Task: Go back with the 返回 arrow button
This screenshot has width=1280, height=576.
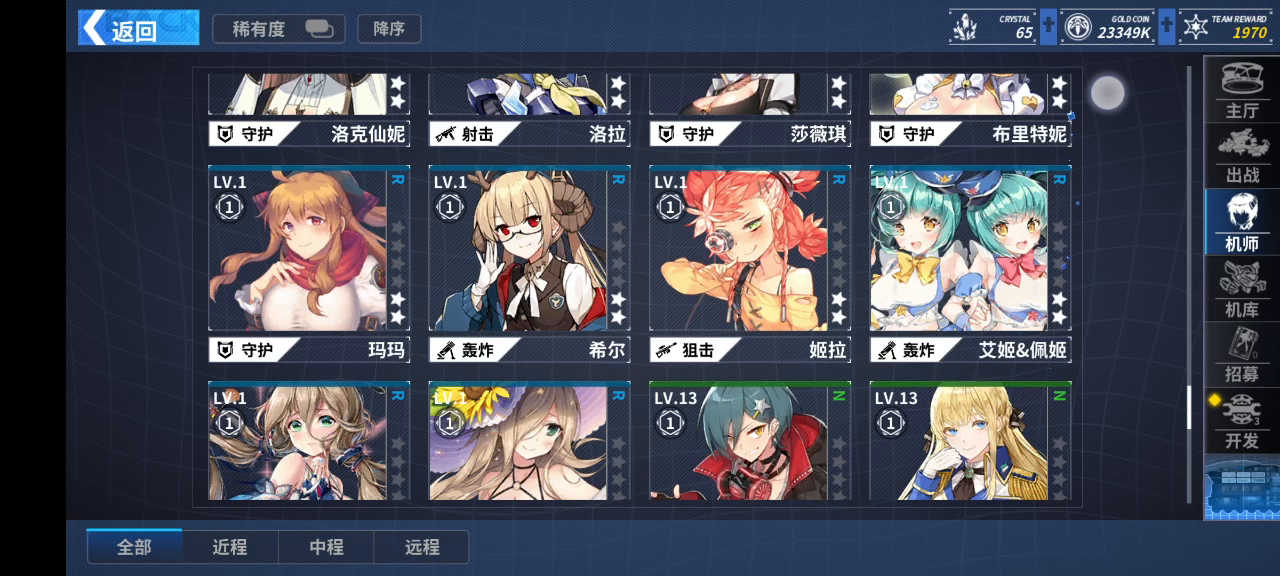Action: pos(138,28)
